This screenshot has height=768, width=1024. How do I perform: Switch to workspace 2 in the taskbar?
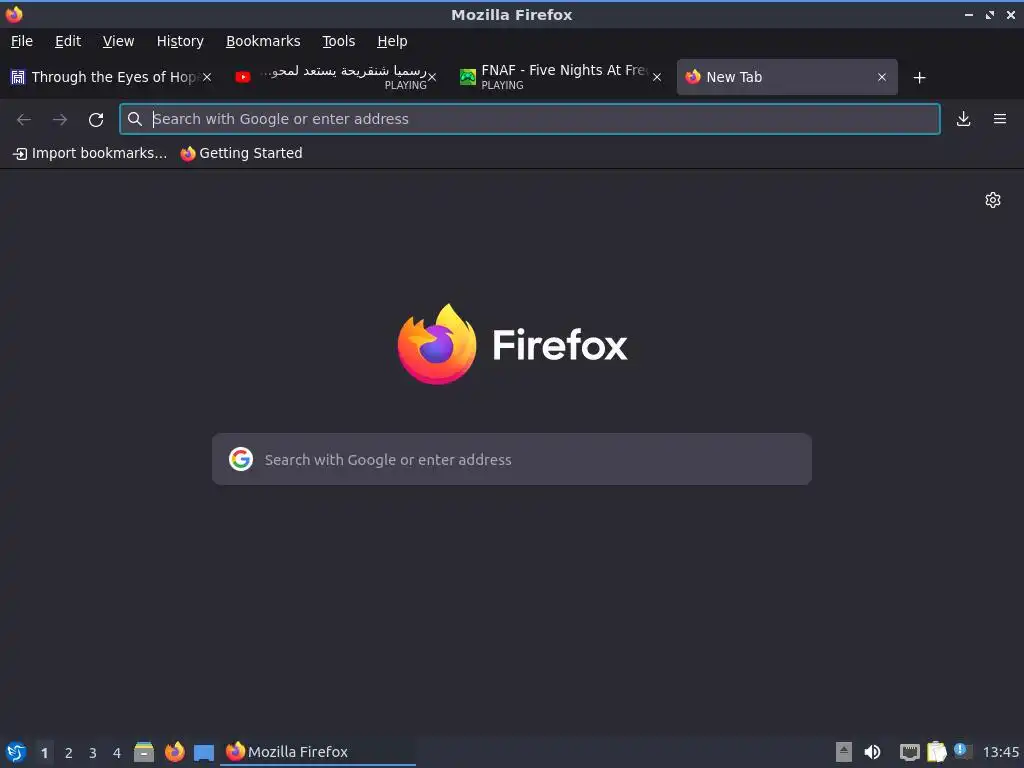69,753
